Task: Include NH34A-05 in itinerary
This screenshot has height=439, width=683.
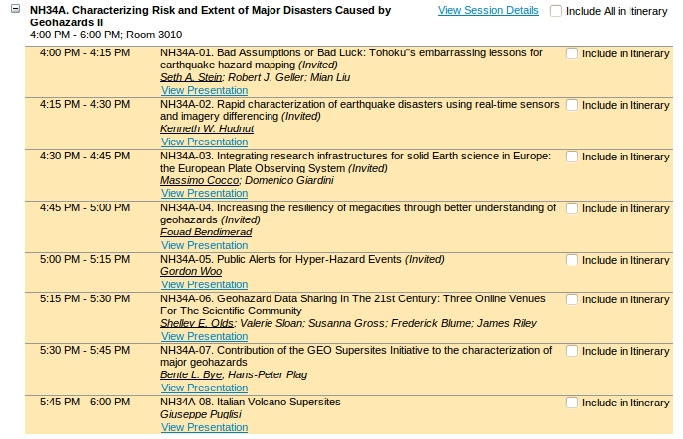Action: [572, 261]
